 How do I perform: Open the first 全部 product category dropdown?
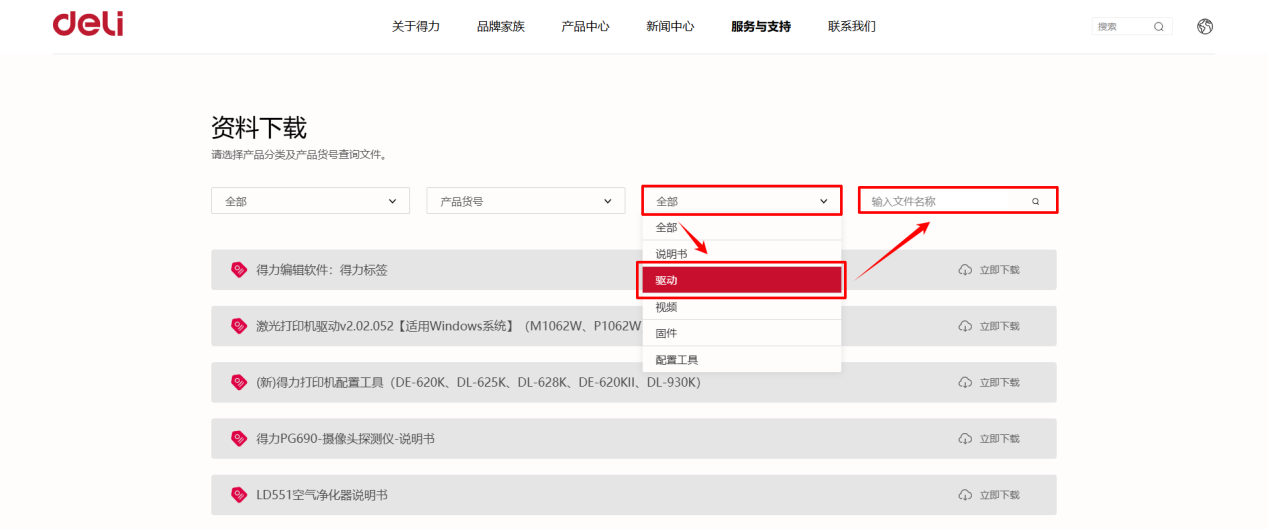[x=310, y=201]
